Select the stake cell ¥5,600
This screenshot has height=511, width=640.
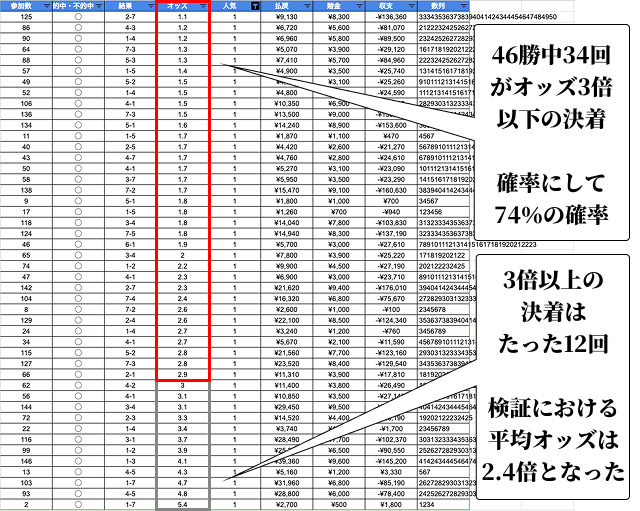(x=338, y=28)
